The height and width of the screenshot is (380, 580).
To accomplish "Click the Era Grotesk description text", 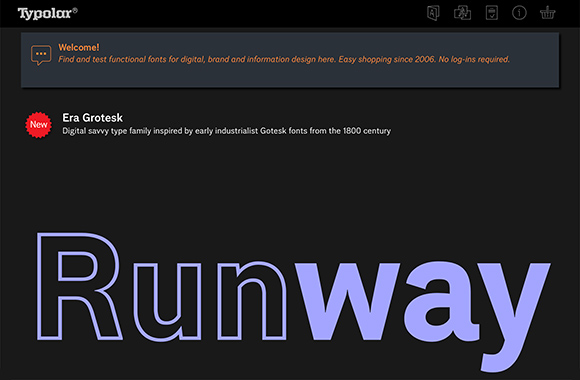I will [226, 131].
